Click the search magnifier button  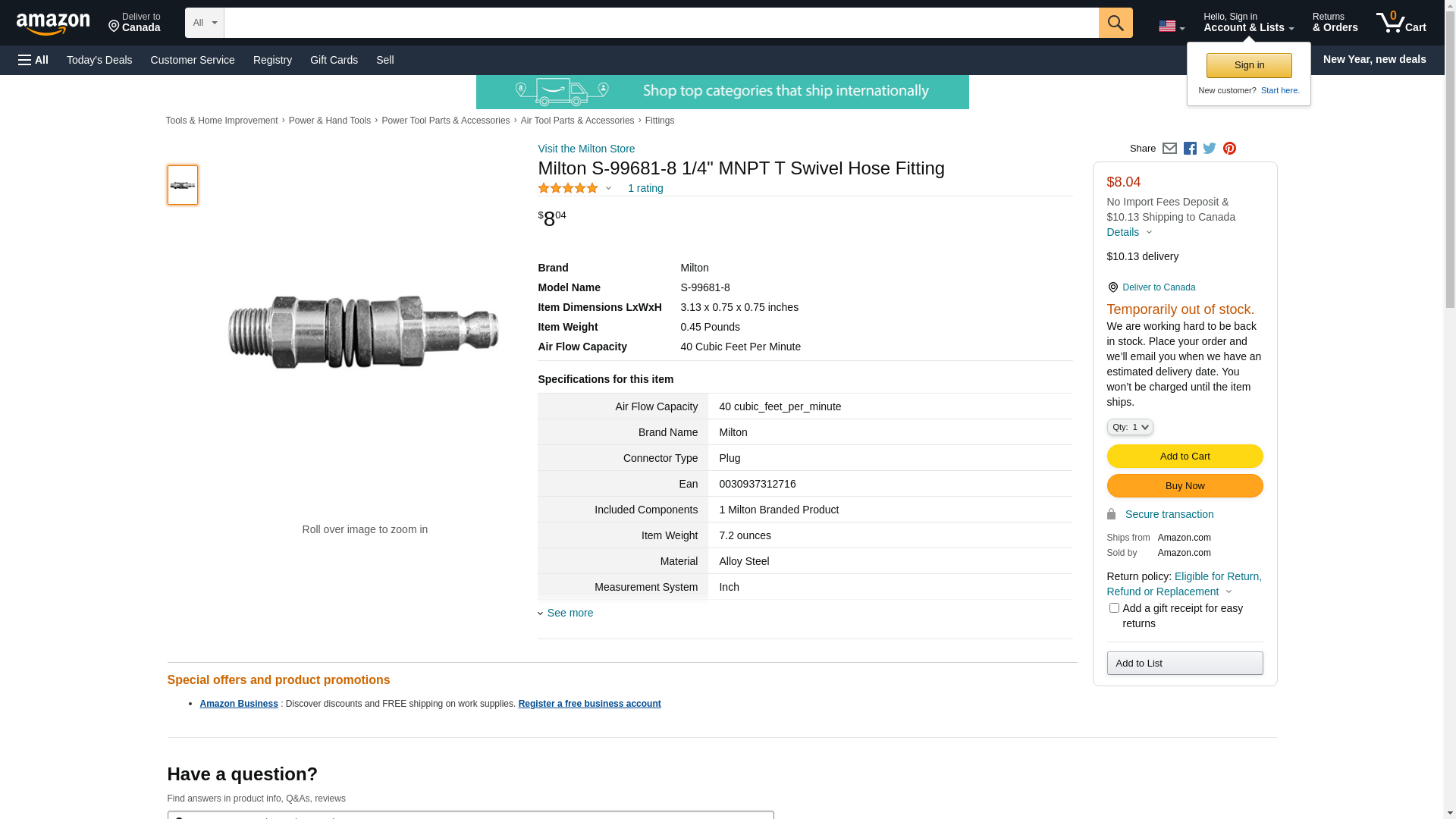click(x=1115, y=23)
